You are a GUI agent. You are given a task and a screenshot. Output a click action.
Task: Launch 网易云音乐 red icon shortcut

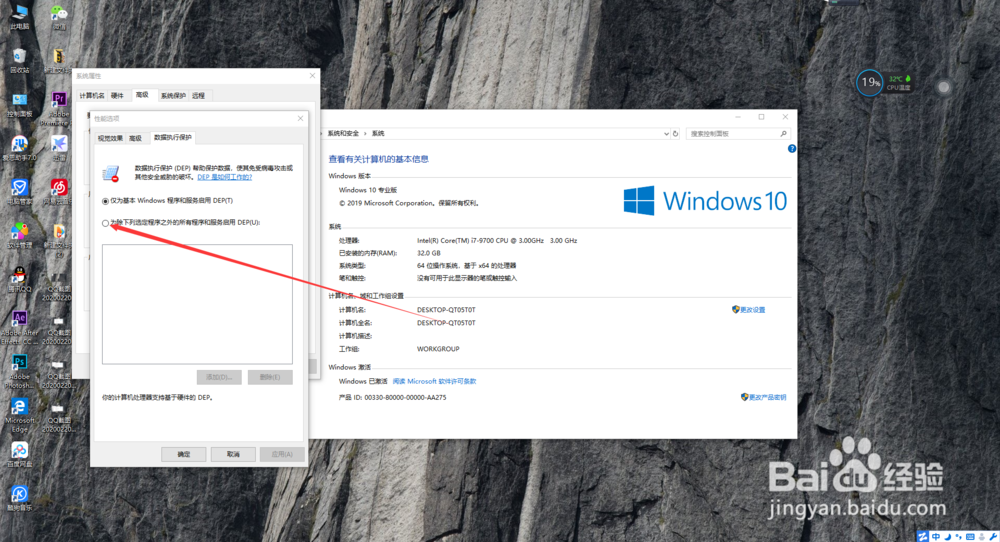(x=59, y=192)
